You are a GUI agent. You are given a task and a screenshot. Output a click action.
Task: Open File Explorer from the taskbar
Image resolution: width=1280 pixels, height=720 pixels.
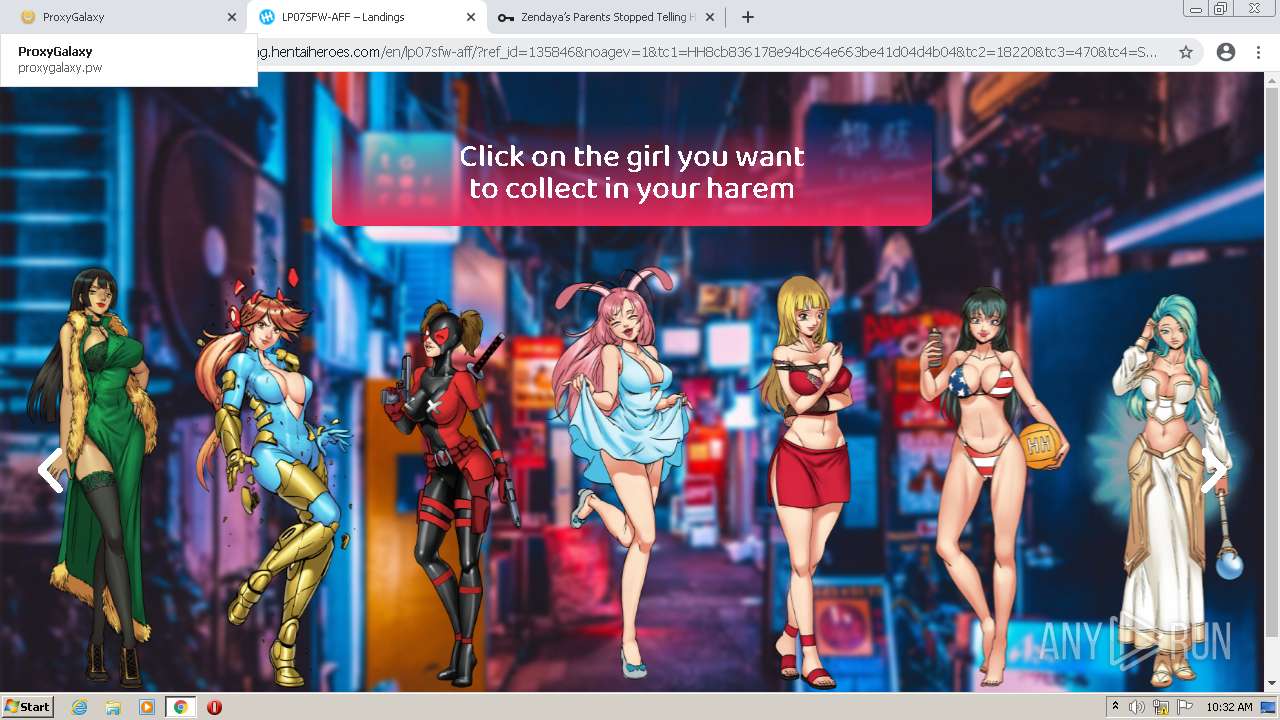coord(113,707)
